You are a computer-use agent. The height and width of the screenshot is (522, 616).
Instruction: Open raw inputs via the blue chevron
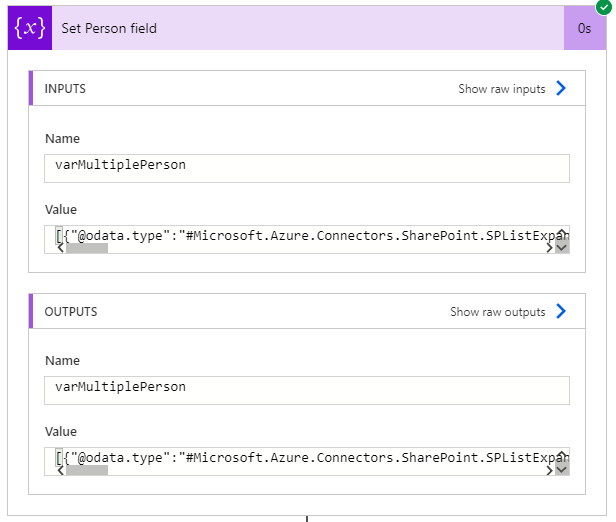[561, 88]
